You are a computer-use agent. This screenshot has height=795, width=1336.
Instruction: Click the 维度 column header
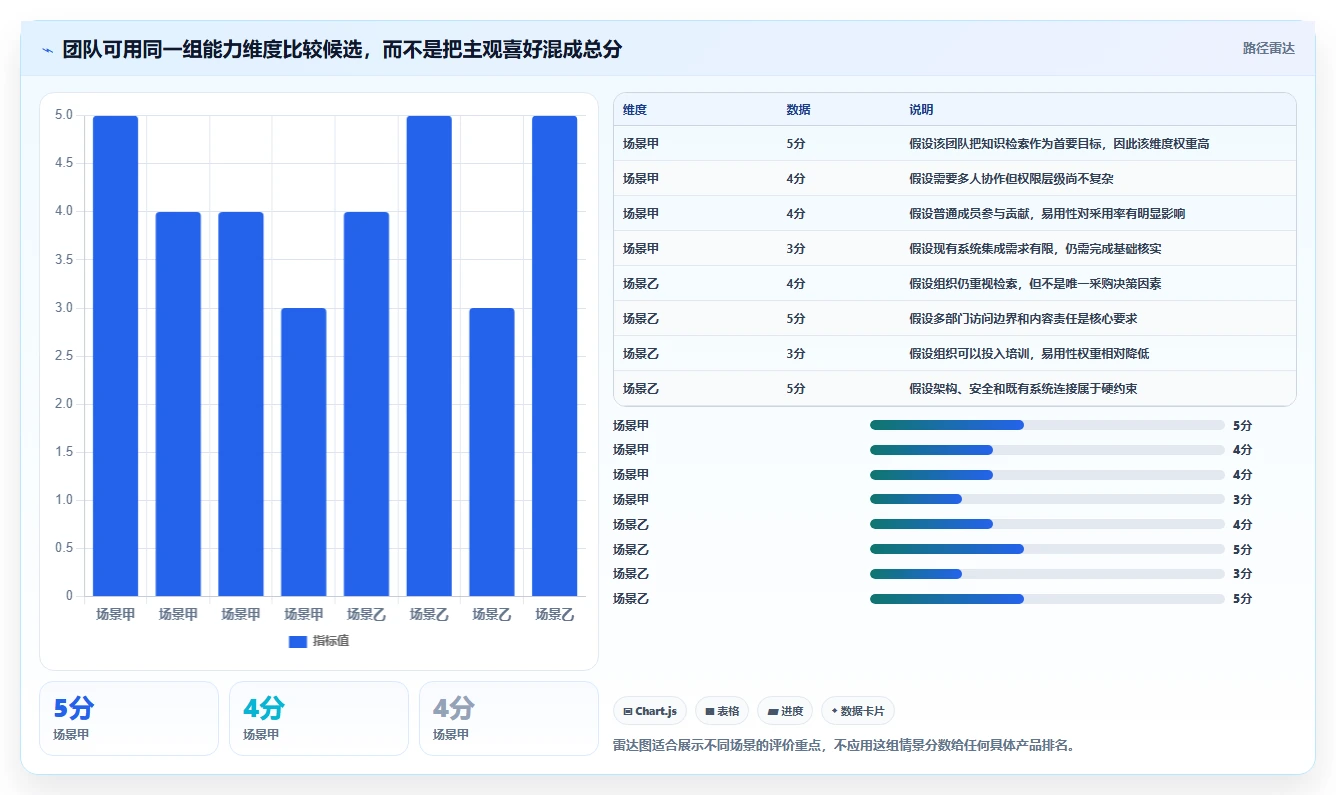[635, 109]
